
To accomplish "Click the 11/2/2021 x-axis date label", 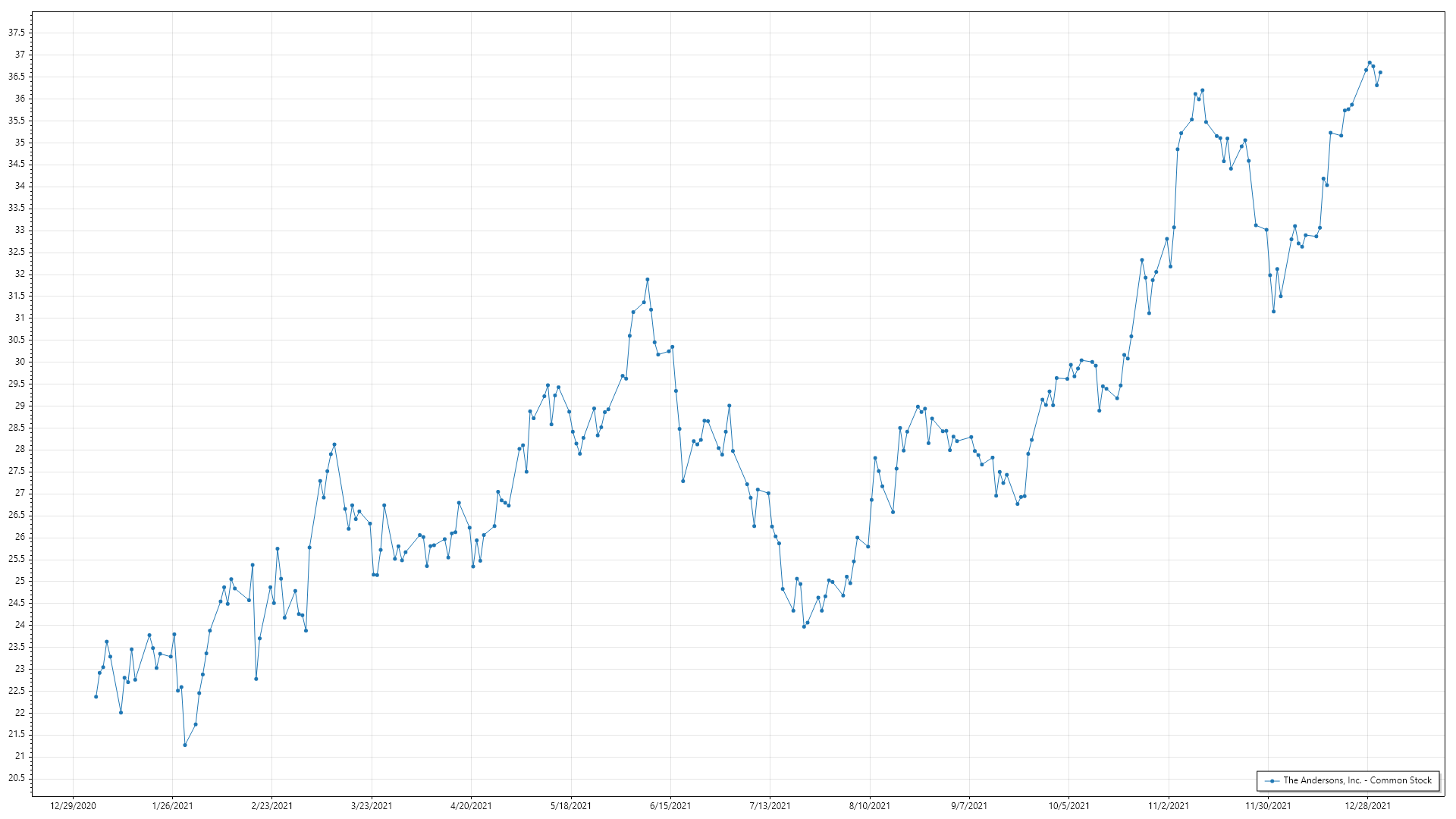I will click(1169, 805).
